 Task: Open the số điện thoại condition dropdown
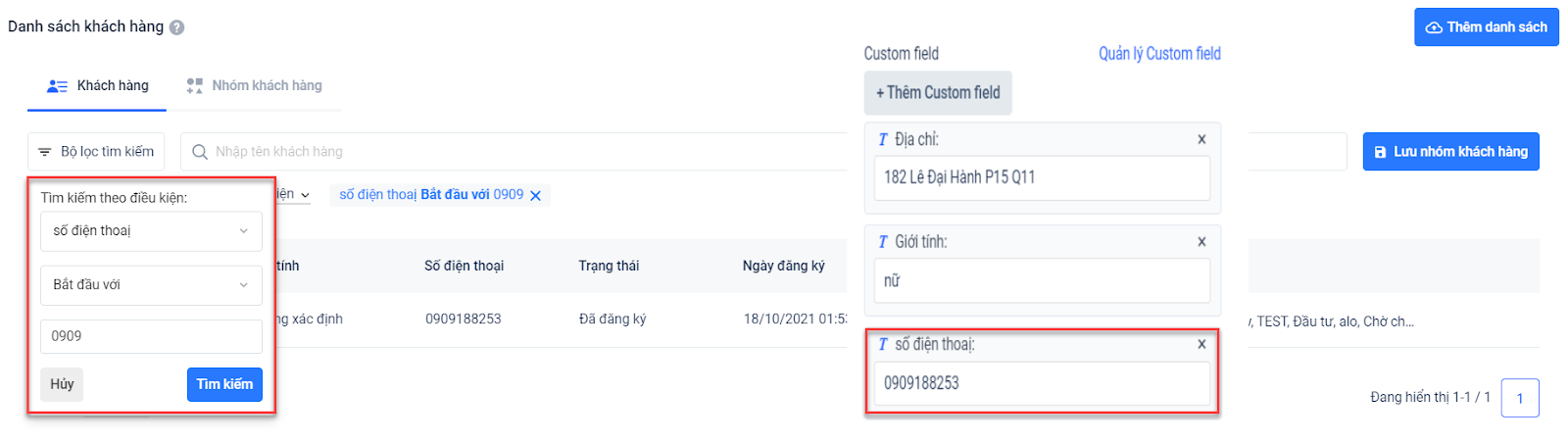coord(151,231)
